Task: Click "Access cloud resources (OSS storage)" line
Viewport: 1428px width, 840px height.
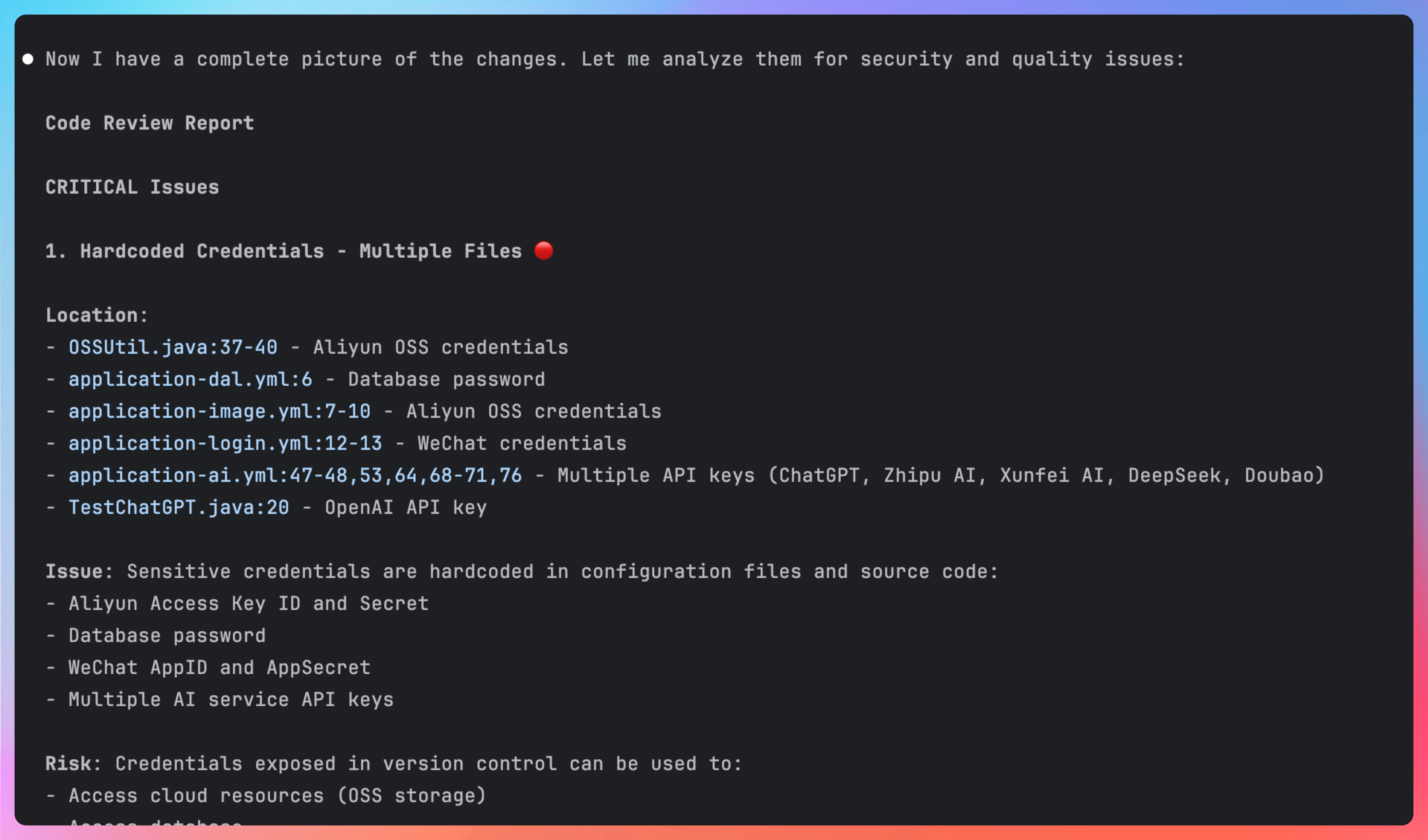Action: 277,796
